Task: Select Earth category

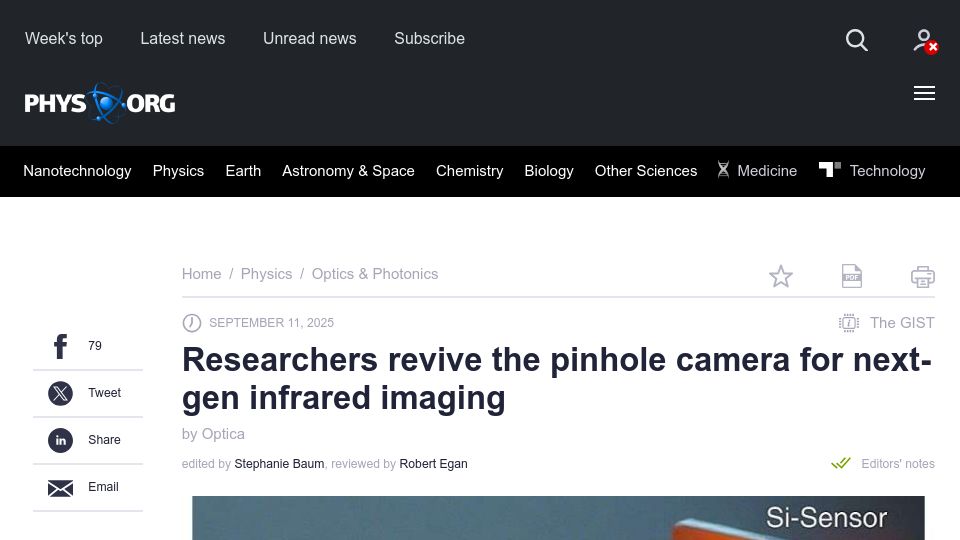Action: (x=243, y=171)
